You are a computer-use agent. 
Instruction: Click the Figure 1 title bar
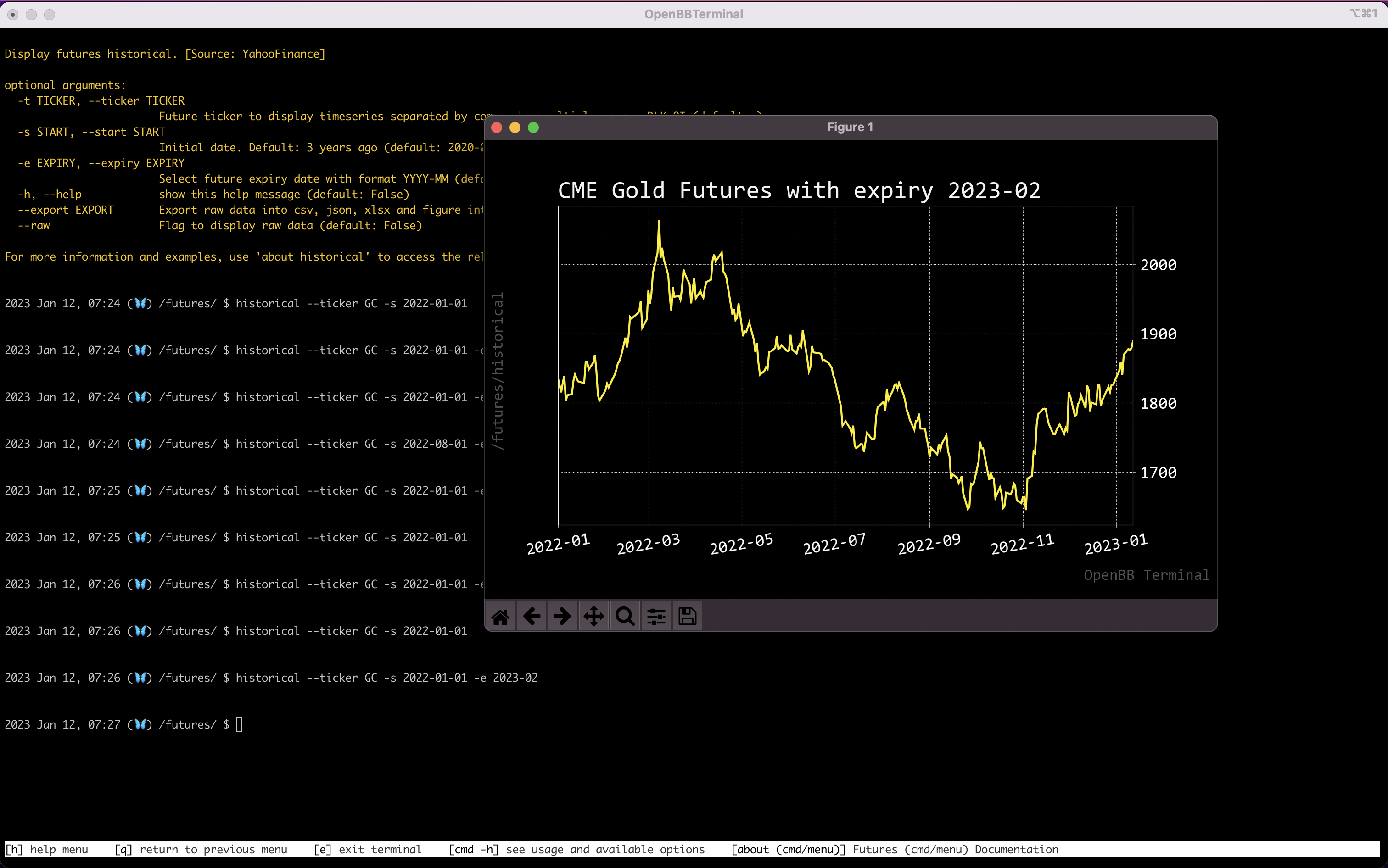coord(850,127)
